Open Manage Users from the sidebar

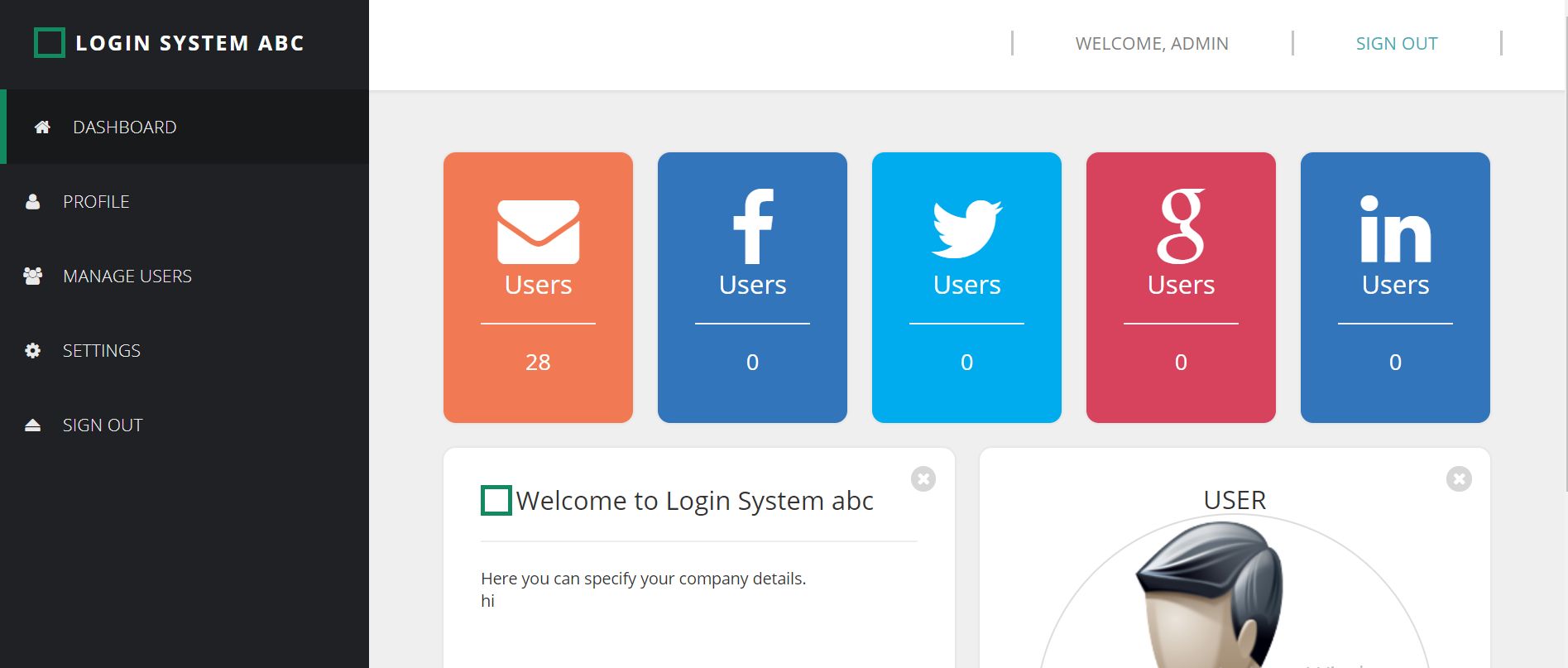click(x=185, y=276)
